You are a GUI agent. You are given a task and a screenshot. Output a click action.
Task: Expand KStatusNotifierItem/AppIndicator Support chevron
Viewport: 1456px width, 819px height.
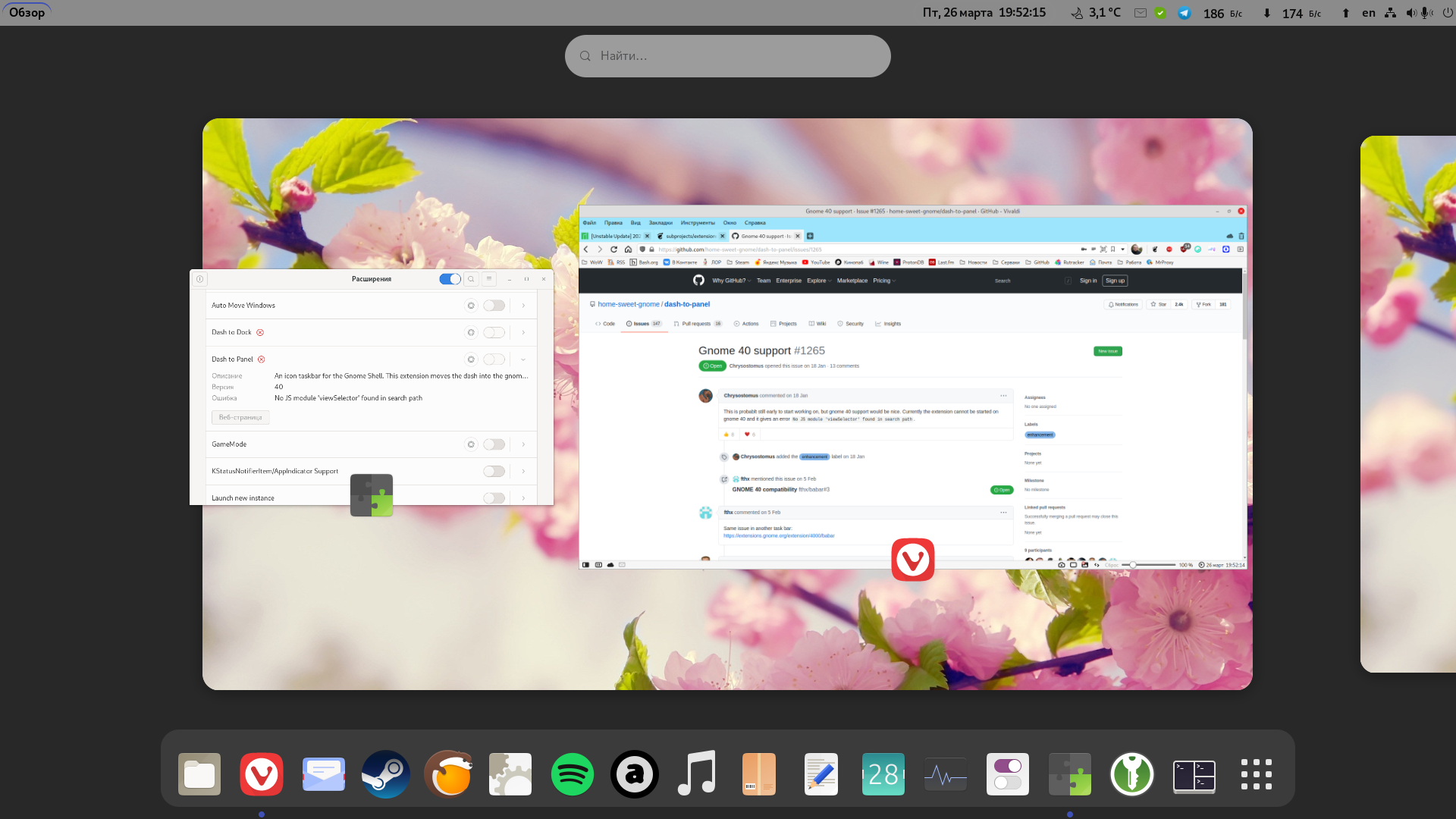(x=523, y=472)
